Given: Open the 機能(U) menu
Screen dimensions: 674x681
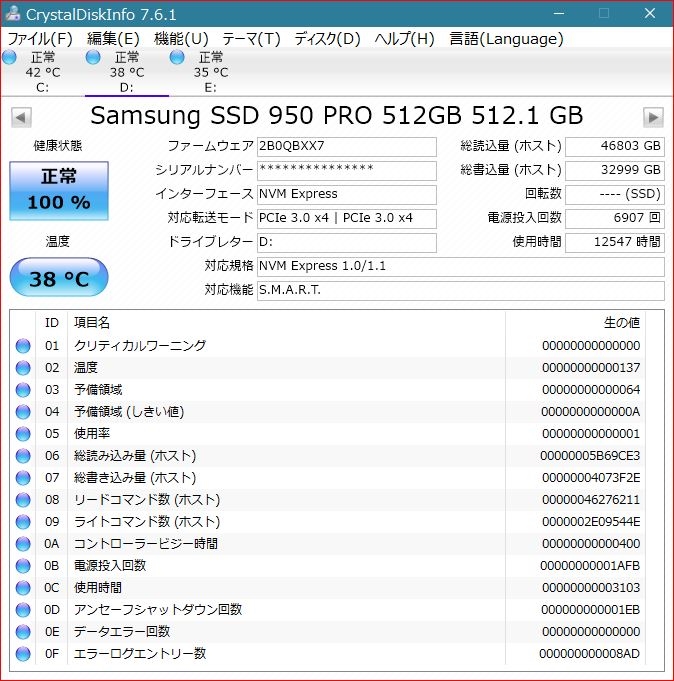Looking at the screenshot, I should (x=181, y=39).
